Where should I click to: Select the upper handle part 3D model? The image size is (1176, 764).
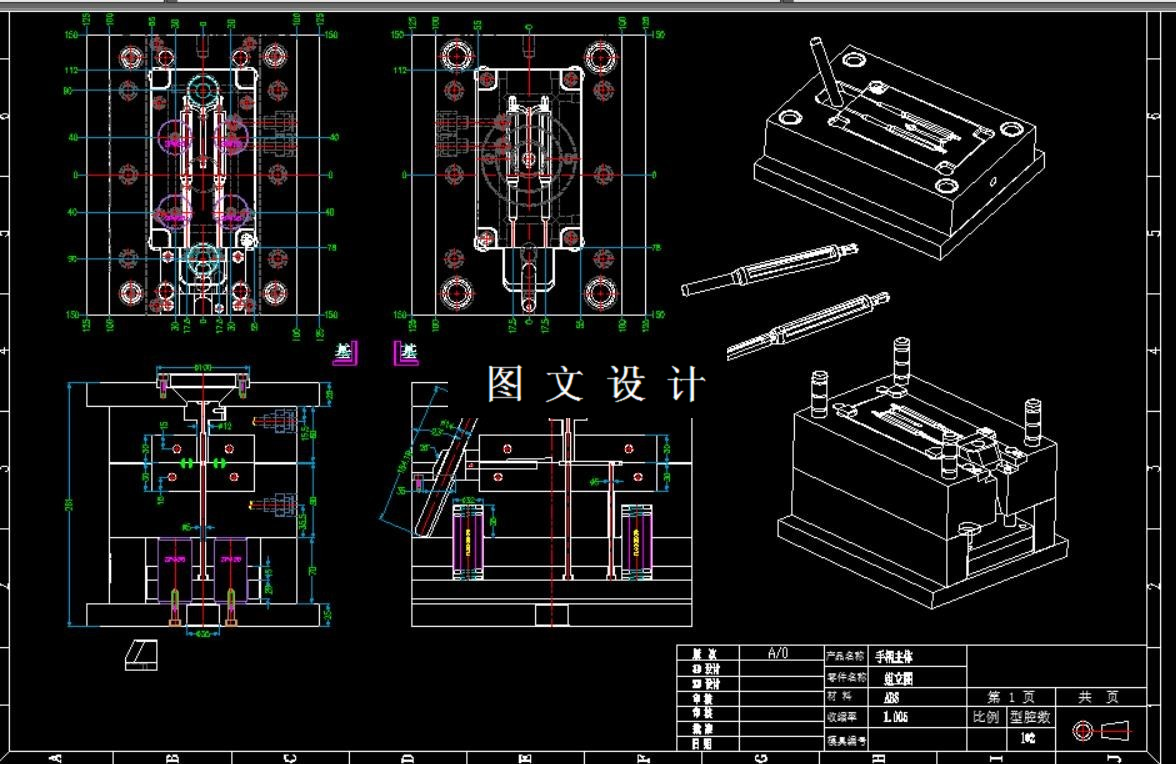tap(770, 268)
